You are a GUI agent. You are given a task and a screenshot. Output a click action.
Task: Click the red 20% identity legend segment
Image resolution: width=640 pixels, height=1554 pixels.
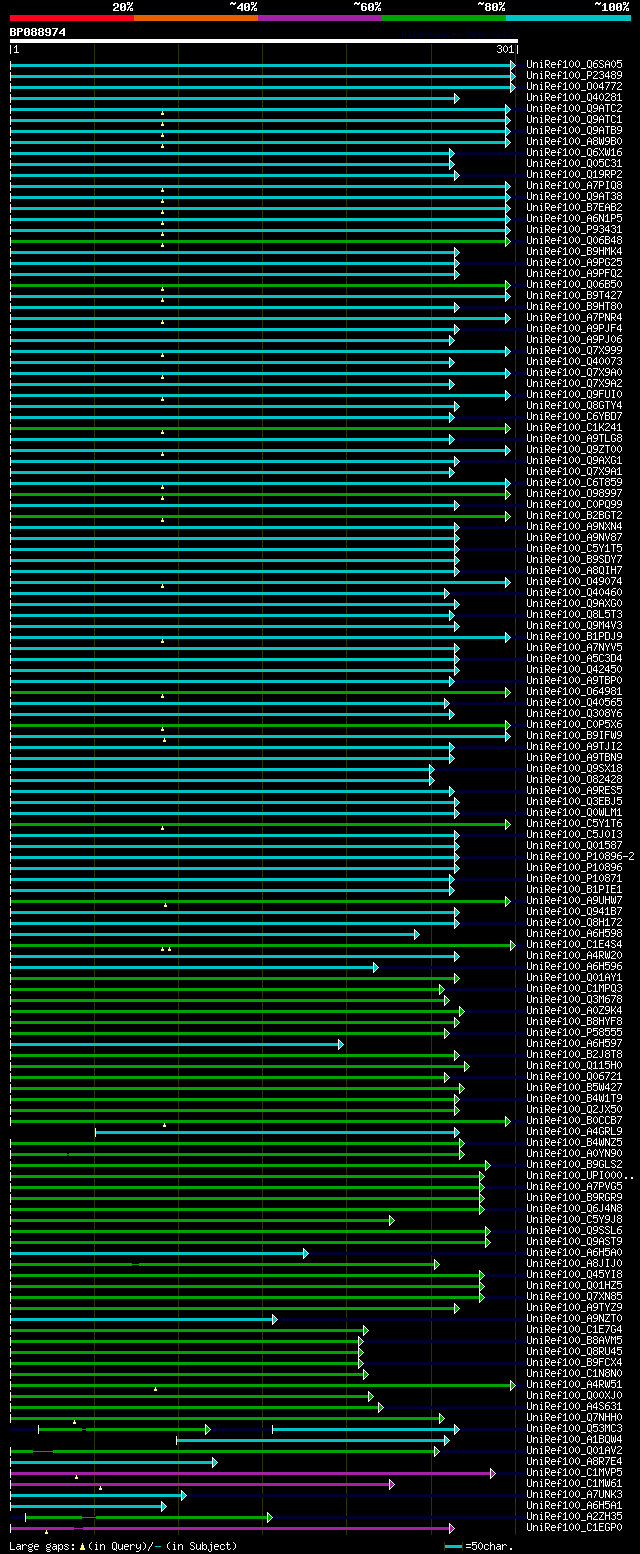(x=72, y=18)
